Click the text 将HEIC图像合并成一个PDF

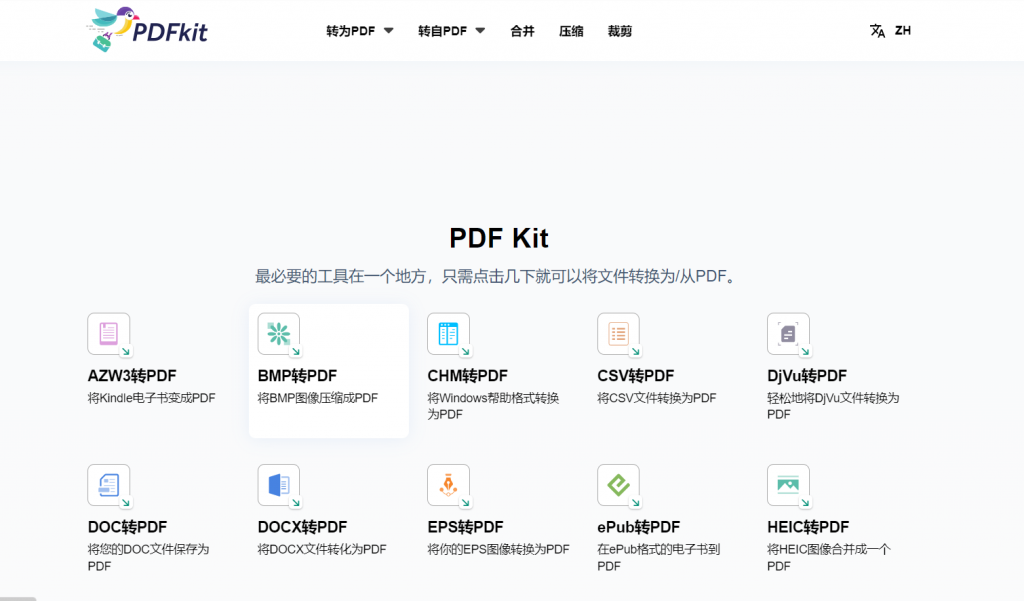[829, 557]
